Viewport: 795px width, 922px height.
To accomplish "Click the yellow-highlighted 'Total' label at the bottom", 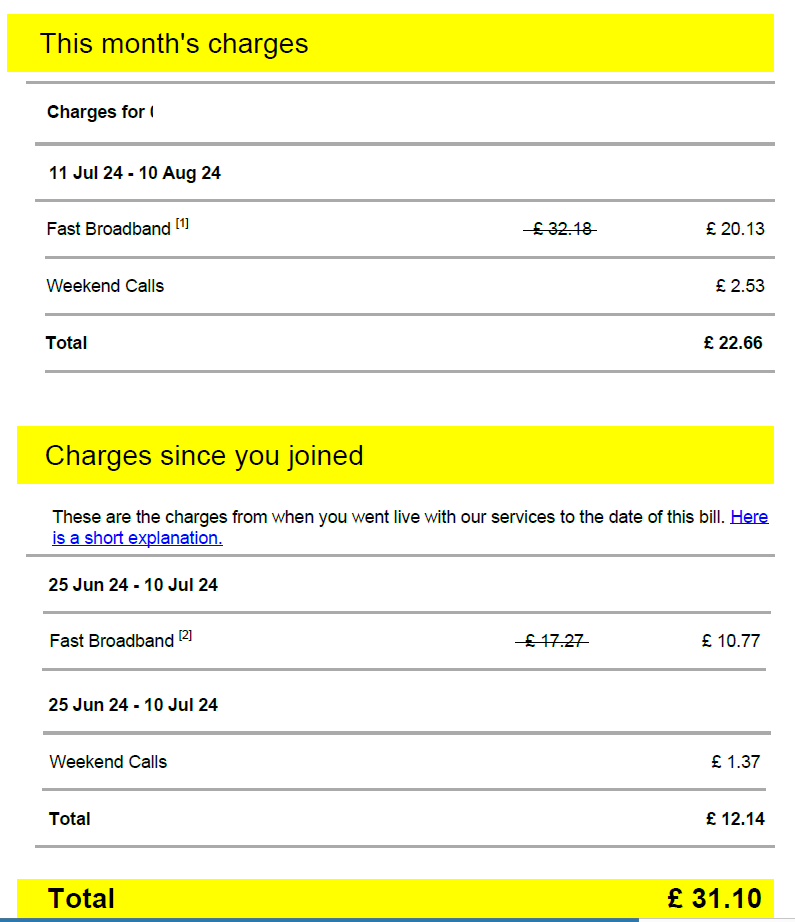I will point(81,898).
